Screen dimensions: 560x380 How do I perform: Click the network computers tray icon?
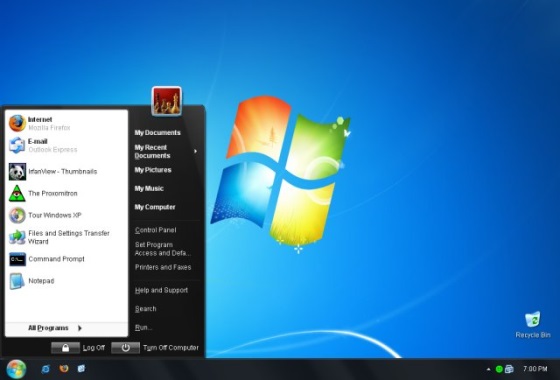pos(509,369)
